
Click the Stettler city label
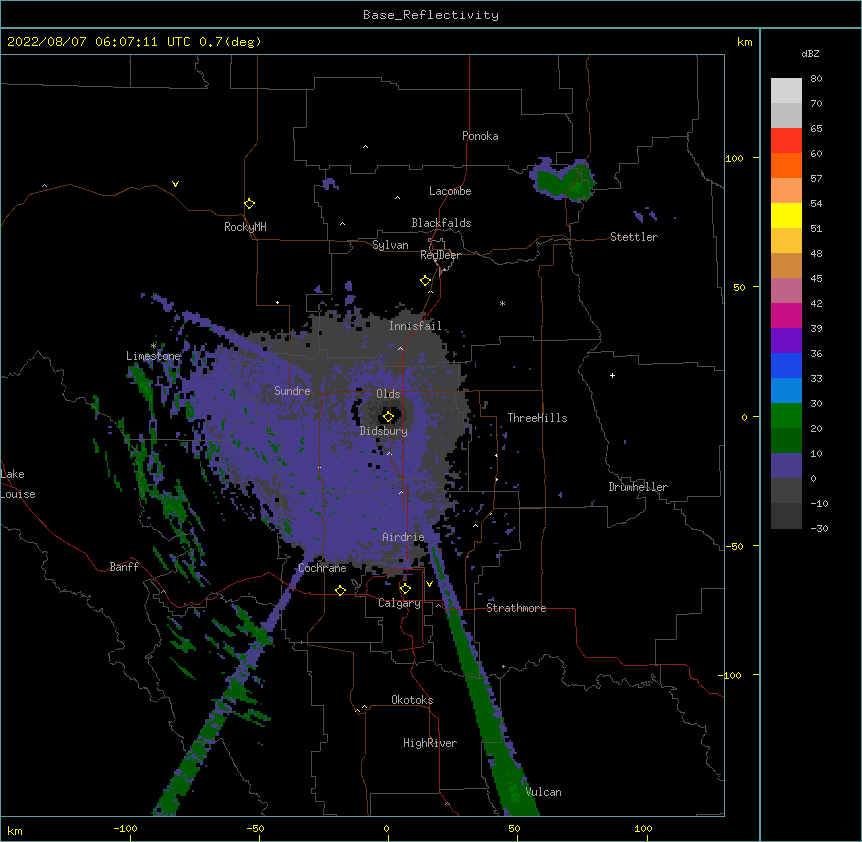click(x=634, y=237)
